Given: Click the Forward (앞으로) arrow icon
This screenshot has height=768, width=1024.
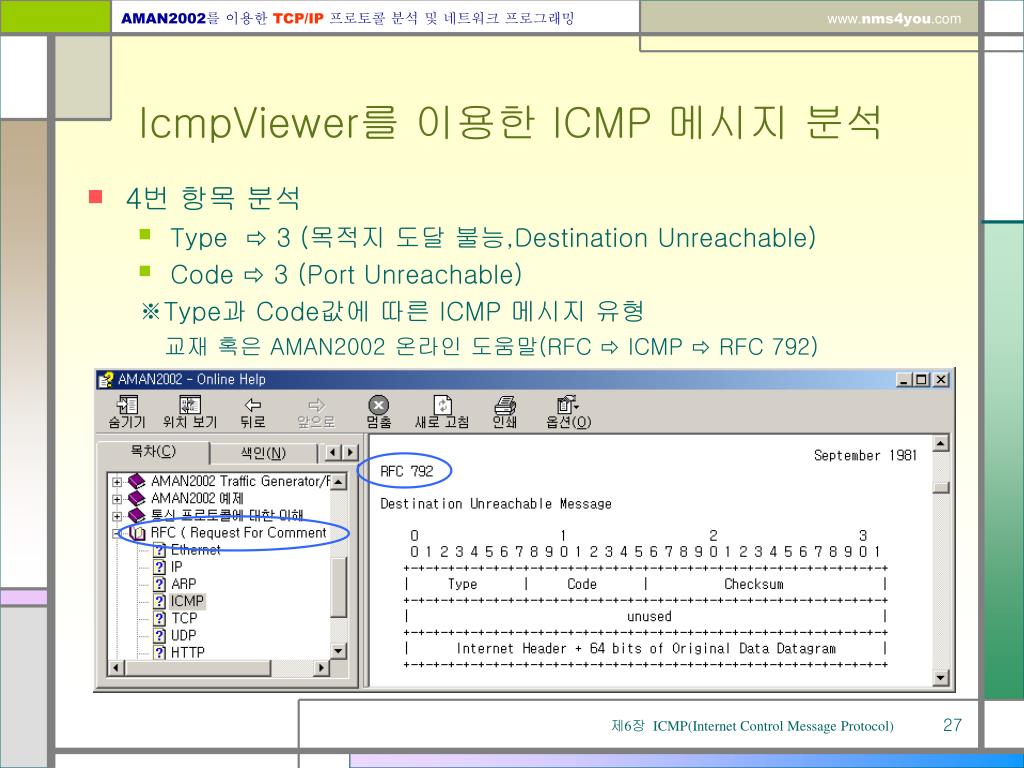Looking at the screenshot, I should [316, 405].
